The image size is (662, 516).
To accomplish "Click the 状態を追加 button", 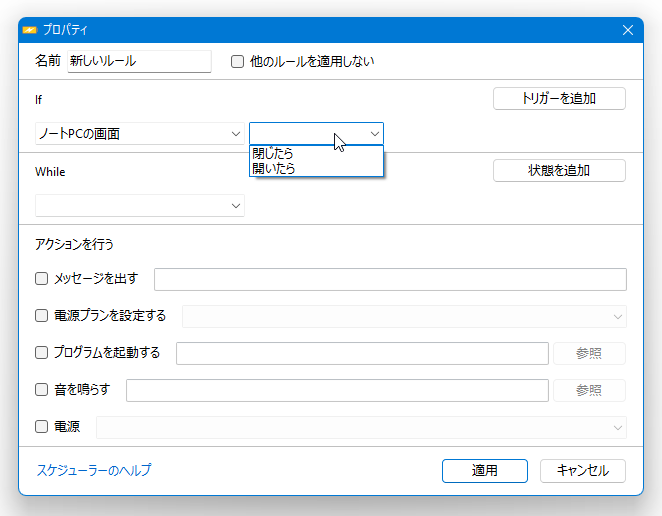I will [x=559, y=171].
